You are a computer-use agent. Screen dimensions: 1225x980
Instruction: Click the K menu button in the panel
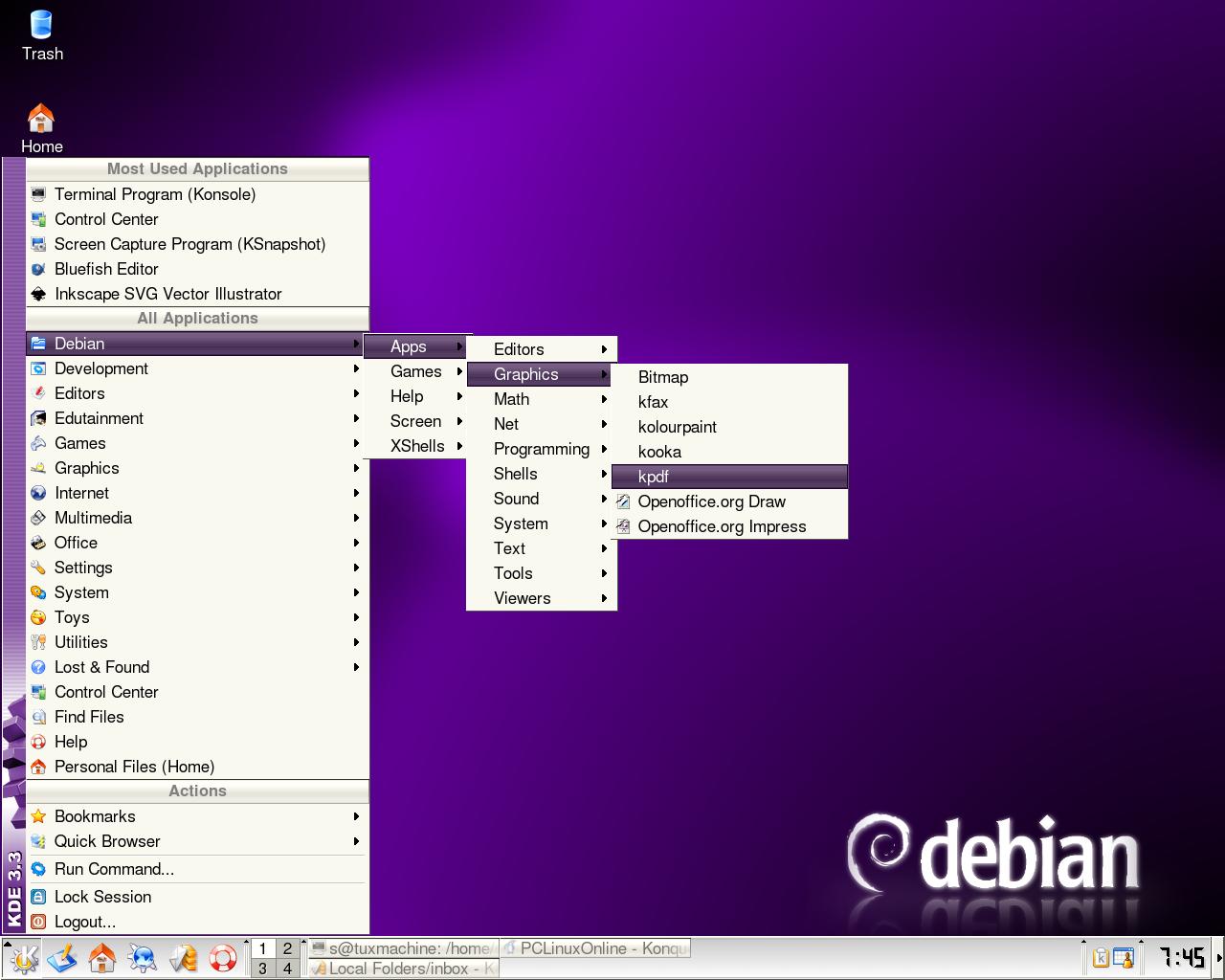click(23, 958)
